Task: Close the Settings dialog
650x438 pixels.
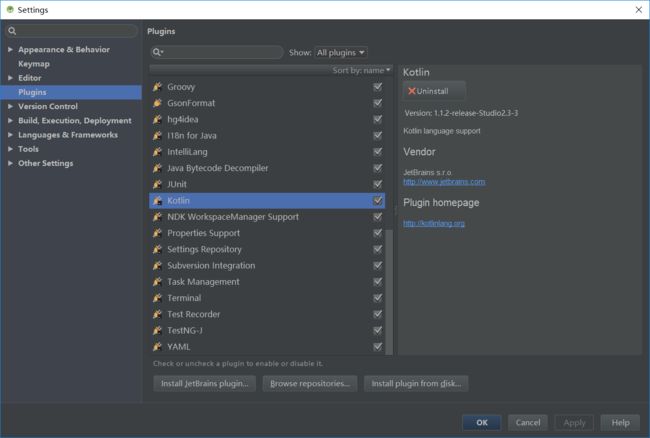Action: point(638,10)
